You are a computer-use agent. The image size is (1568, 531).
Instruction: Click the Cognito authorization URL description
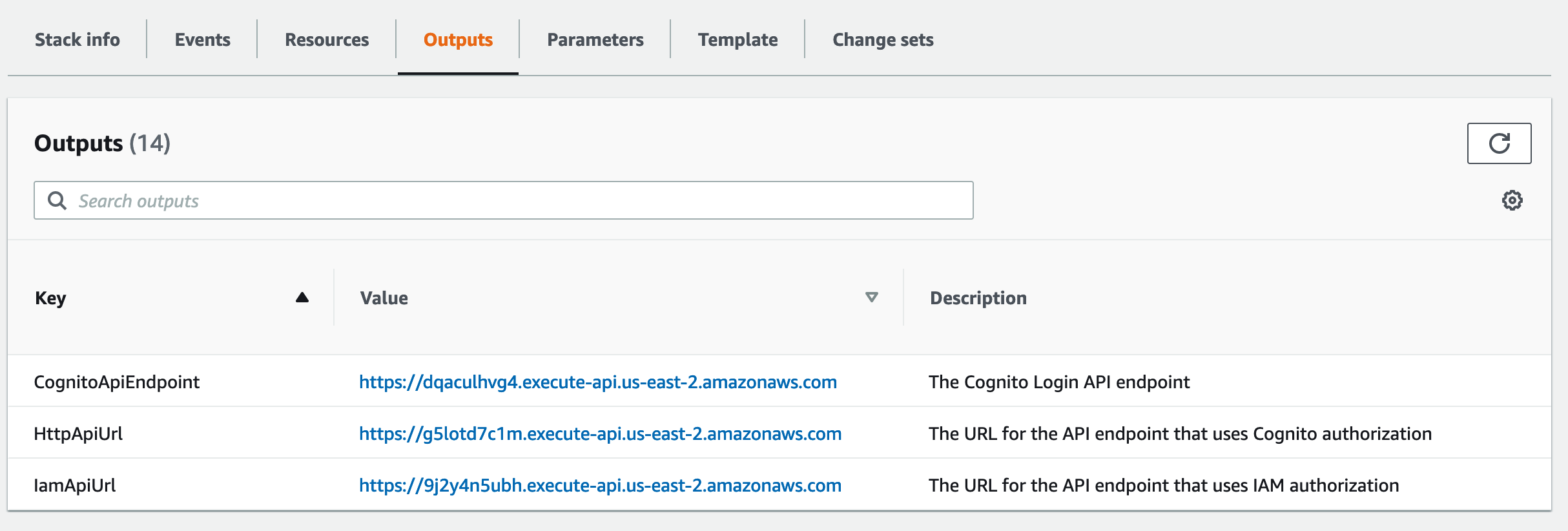point(1180,433)
